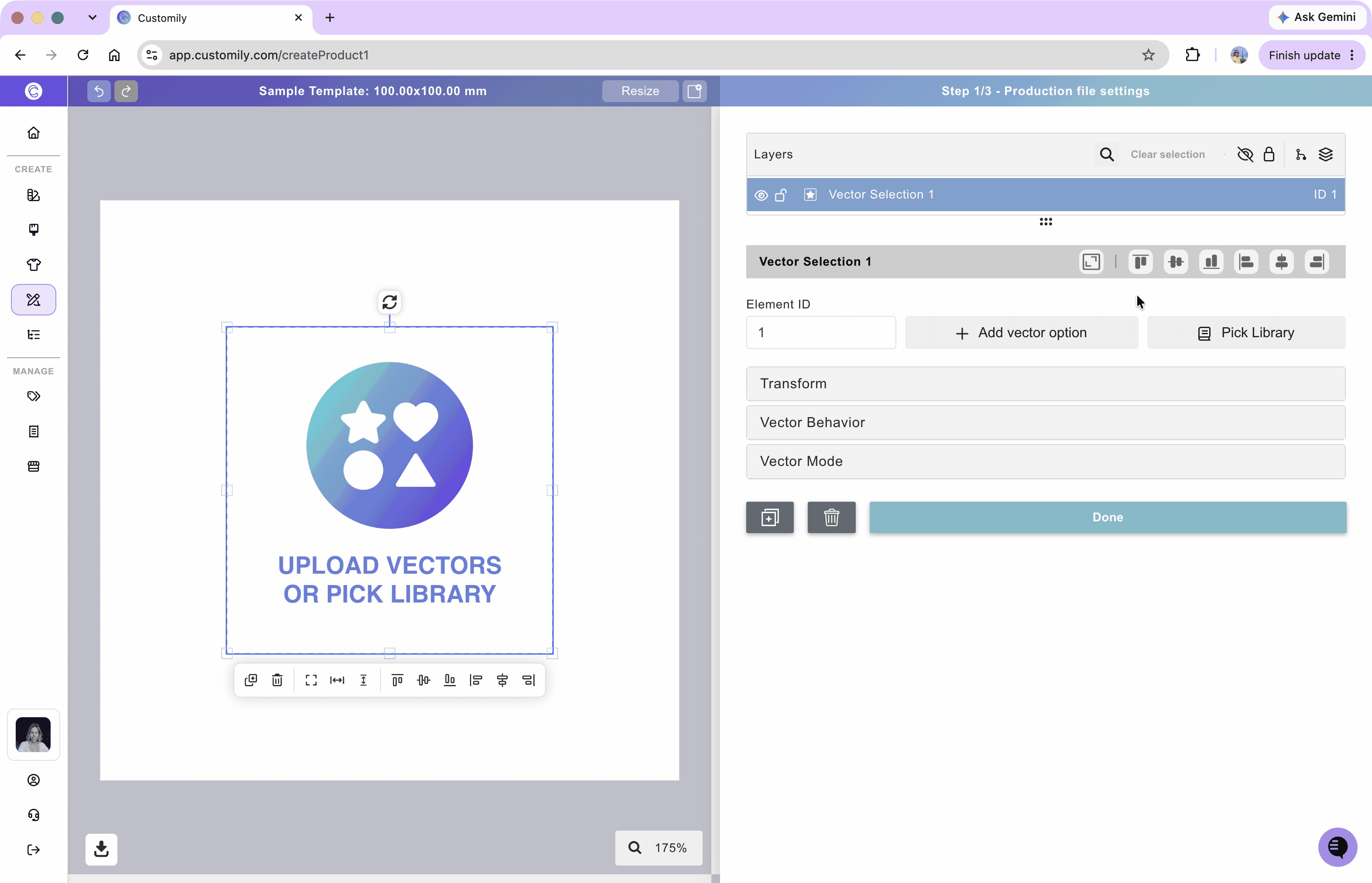Viewport: 1372px width, 883px height.
Task: Open the Customily logo home
Action: 33,91
